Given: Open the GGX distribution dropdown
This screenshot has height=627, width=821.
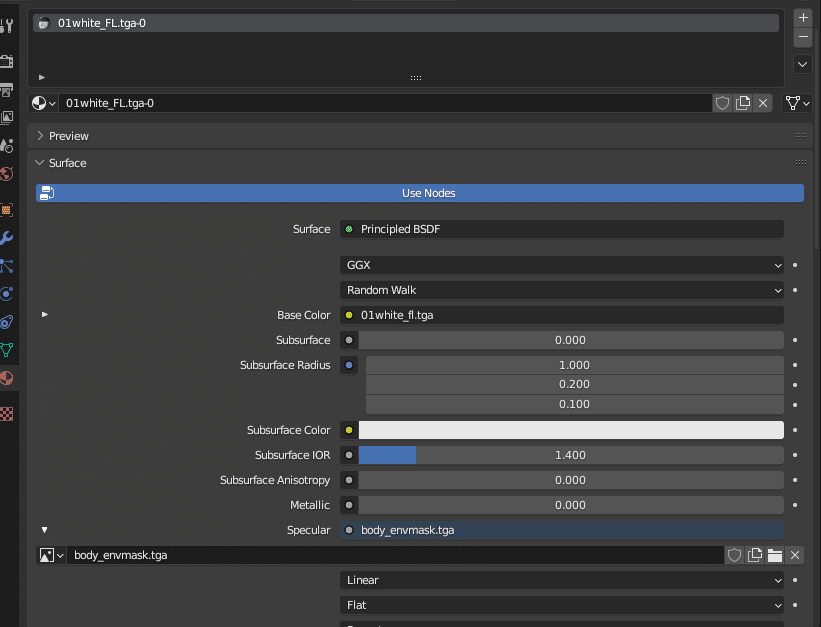Looking at the screenshot, I should (562, 265).
